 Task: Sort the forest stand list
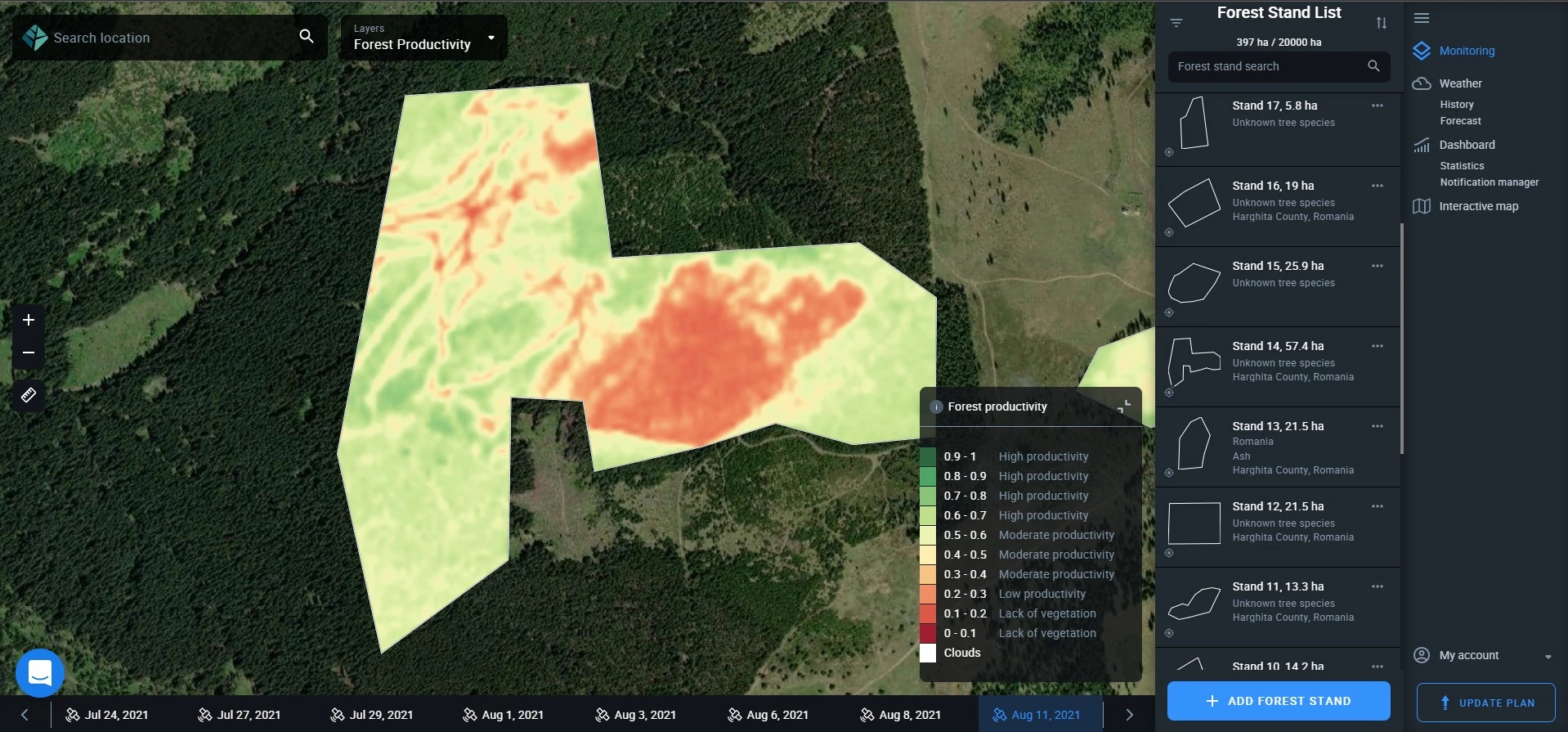[x=1381, y=23]
